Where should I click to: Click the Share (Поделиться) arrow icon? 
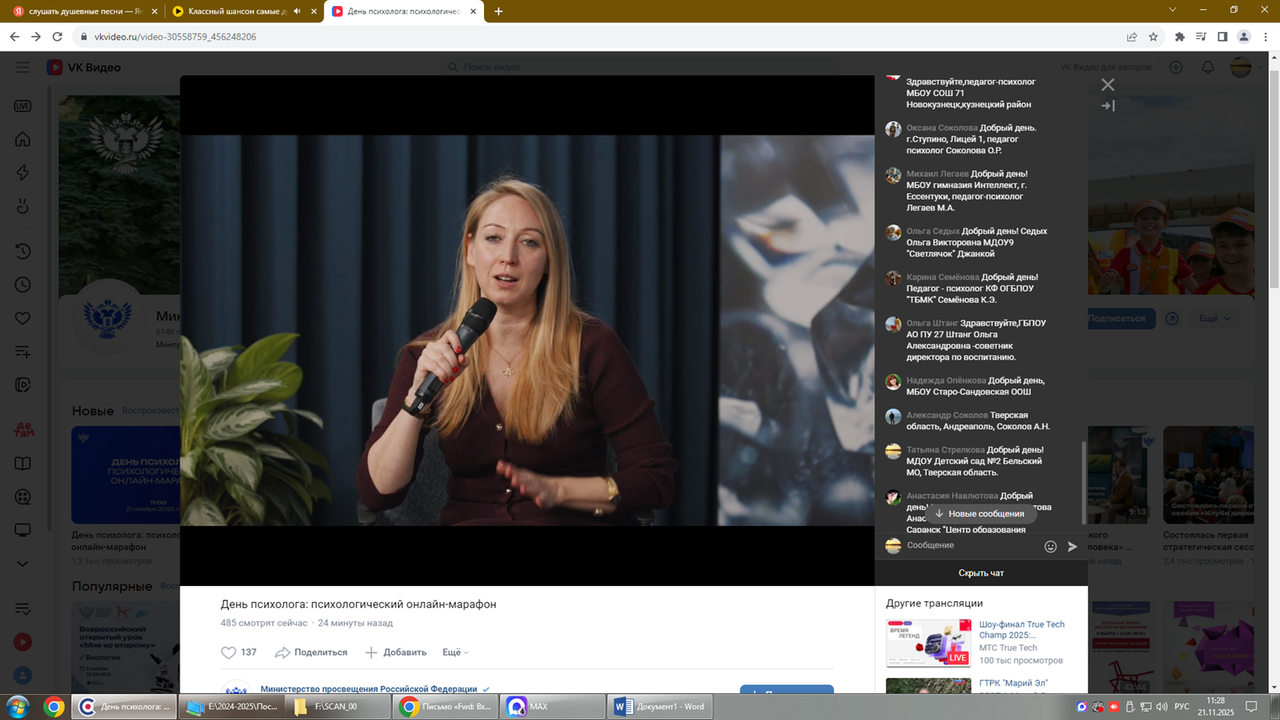[282, 652]
